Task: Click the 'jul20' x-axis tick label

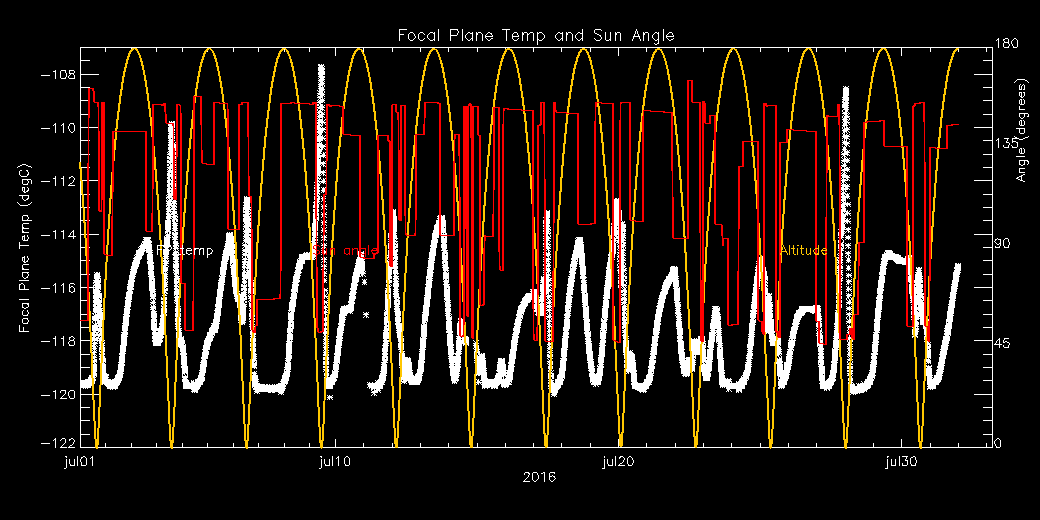Action: click(619, 462)
